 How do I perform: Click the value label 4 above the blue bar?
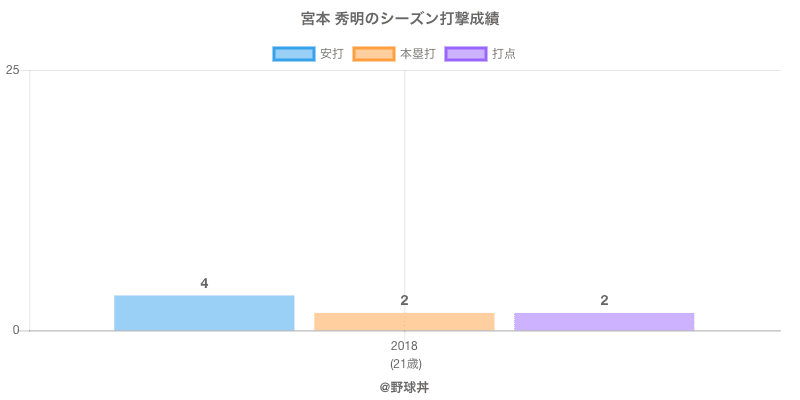(204, 284)
